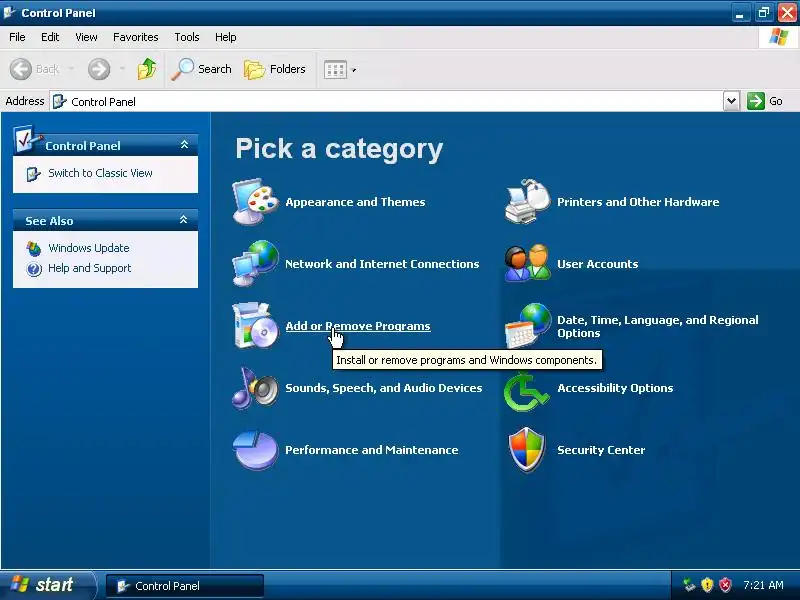Click the Forward arrow toolbar button

point(99,69)
